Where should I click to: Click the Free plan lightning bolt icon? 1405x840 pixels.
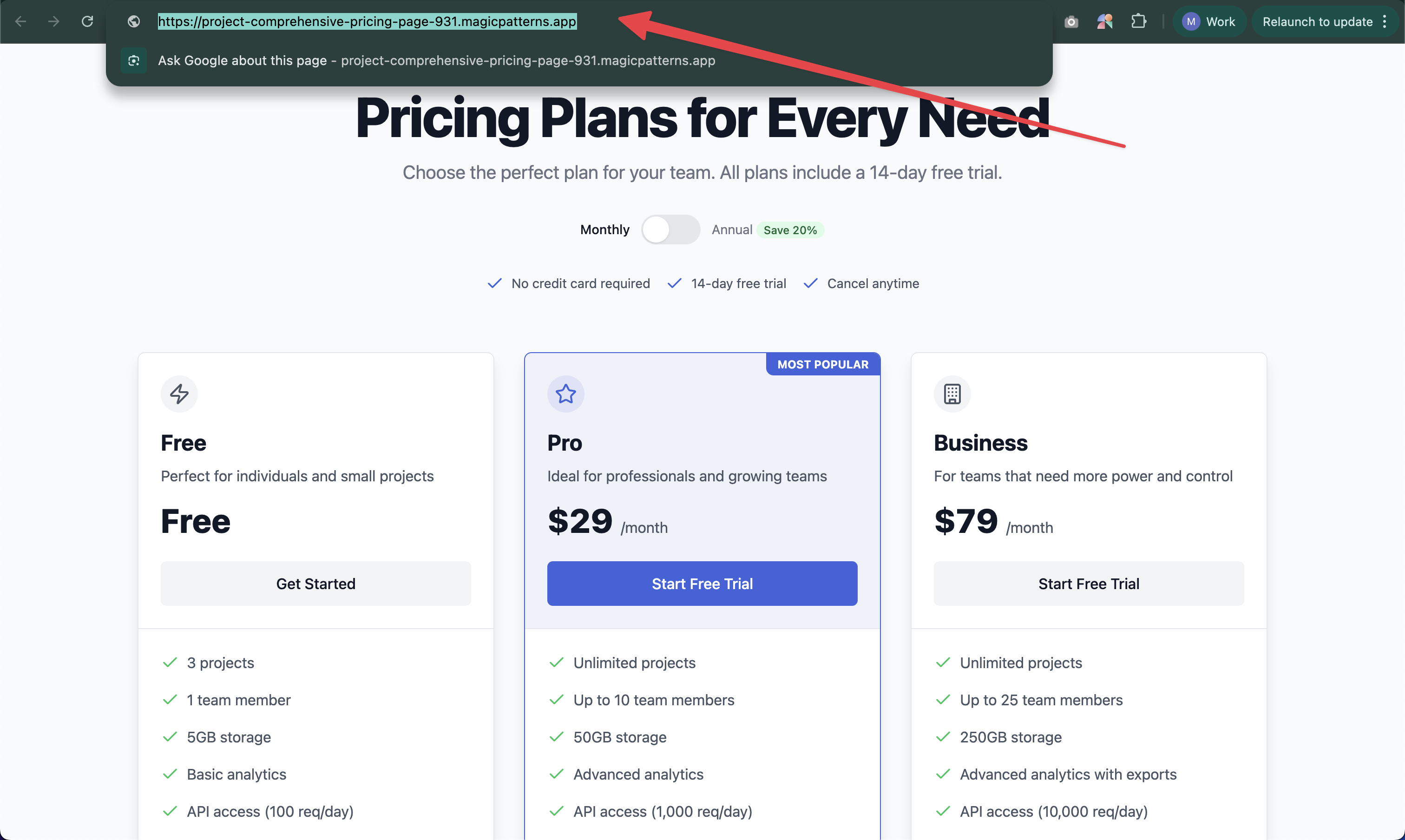click(x=179, y=394)
